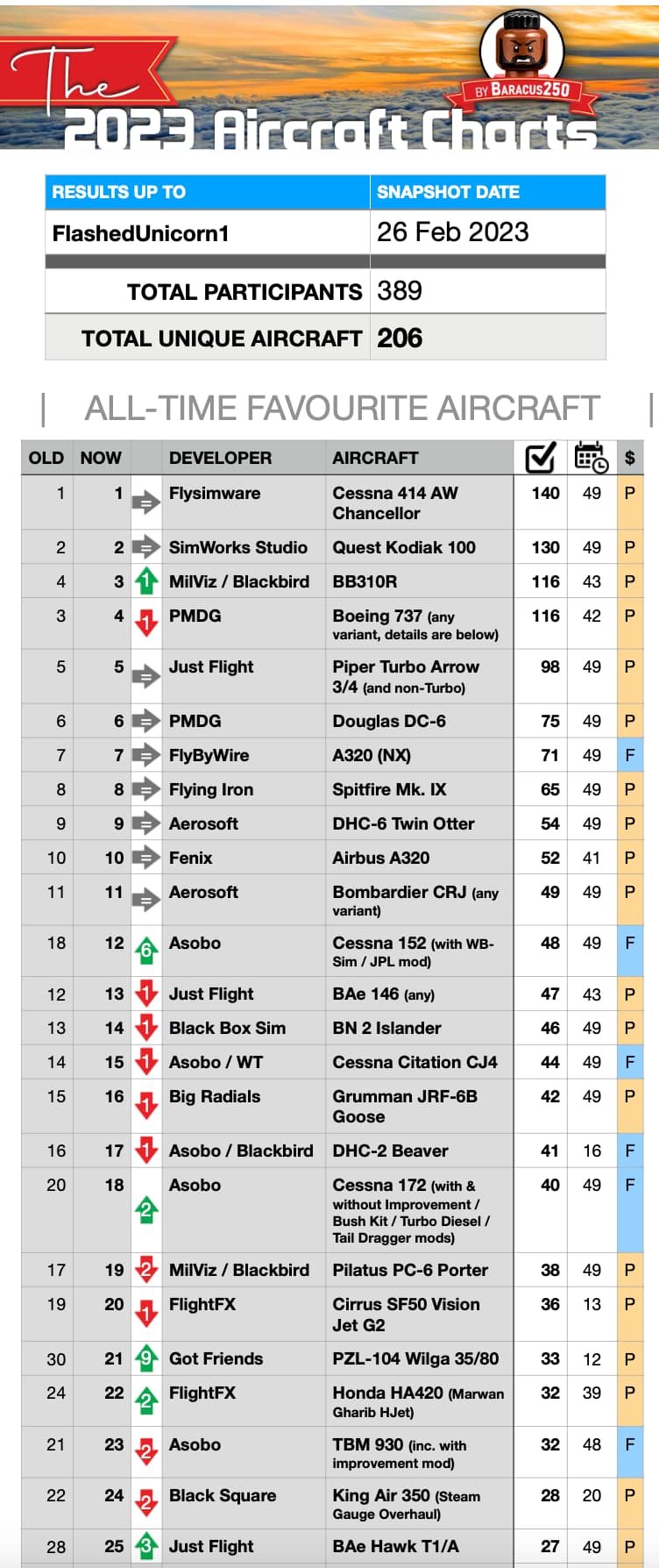Click the blue F cell for A320 (NX)
This screenshot has width=659, height=1568.
[629, 755]
